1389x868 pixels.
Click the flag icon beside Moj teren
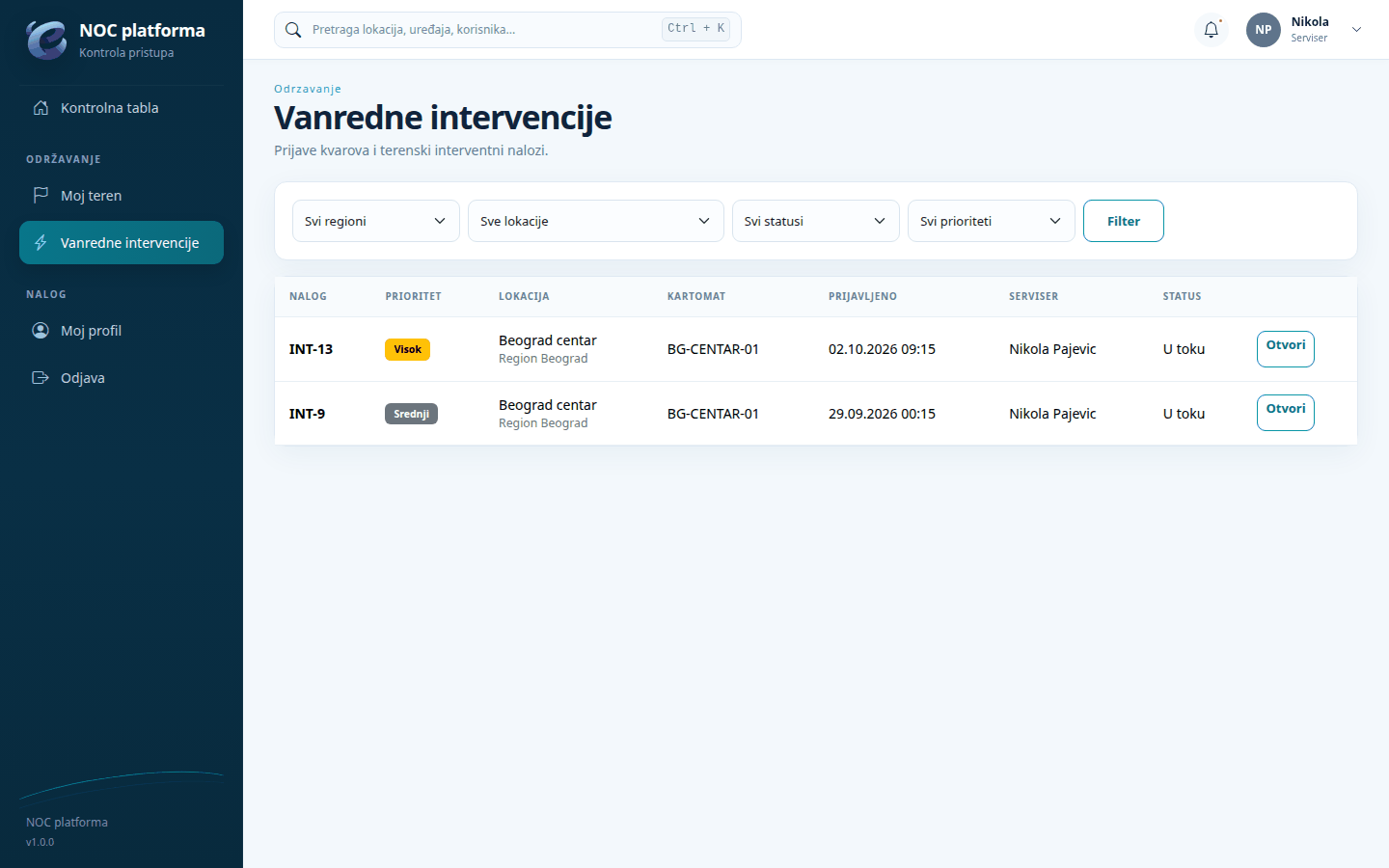point(41,196)
